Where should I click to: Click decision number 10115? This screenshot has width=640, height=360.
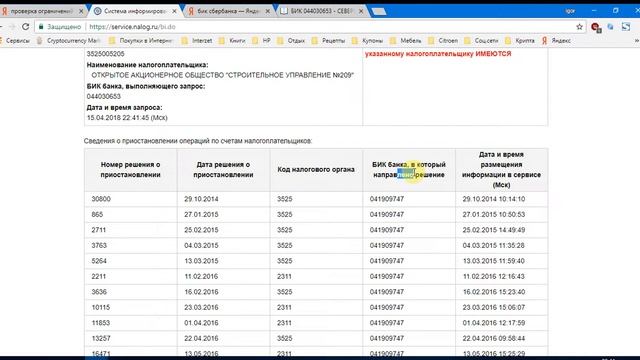click(101, 308)
